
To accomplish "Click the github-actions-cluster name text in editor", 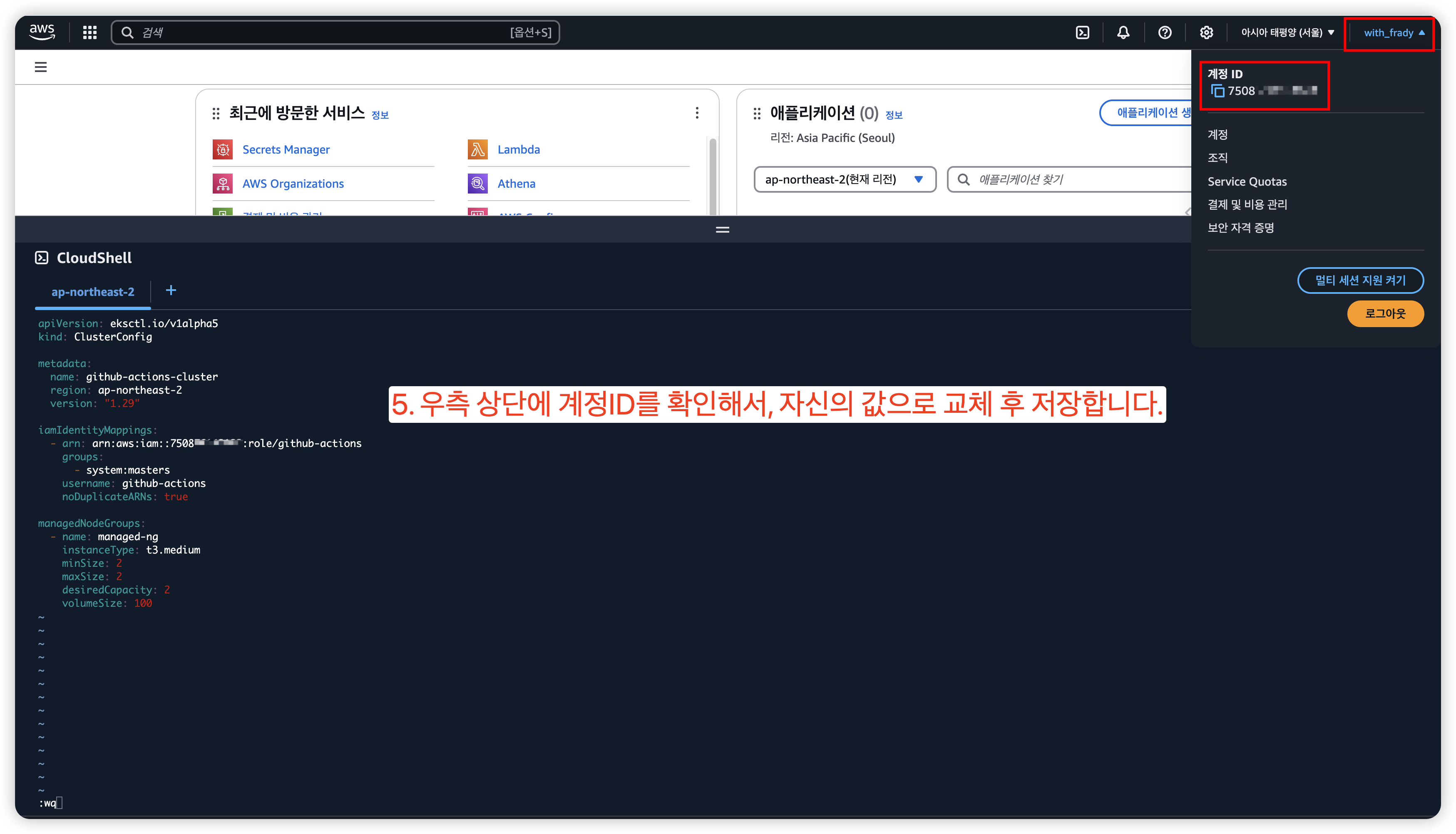I will click(152, 377).
